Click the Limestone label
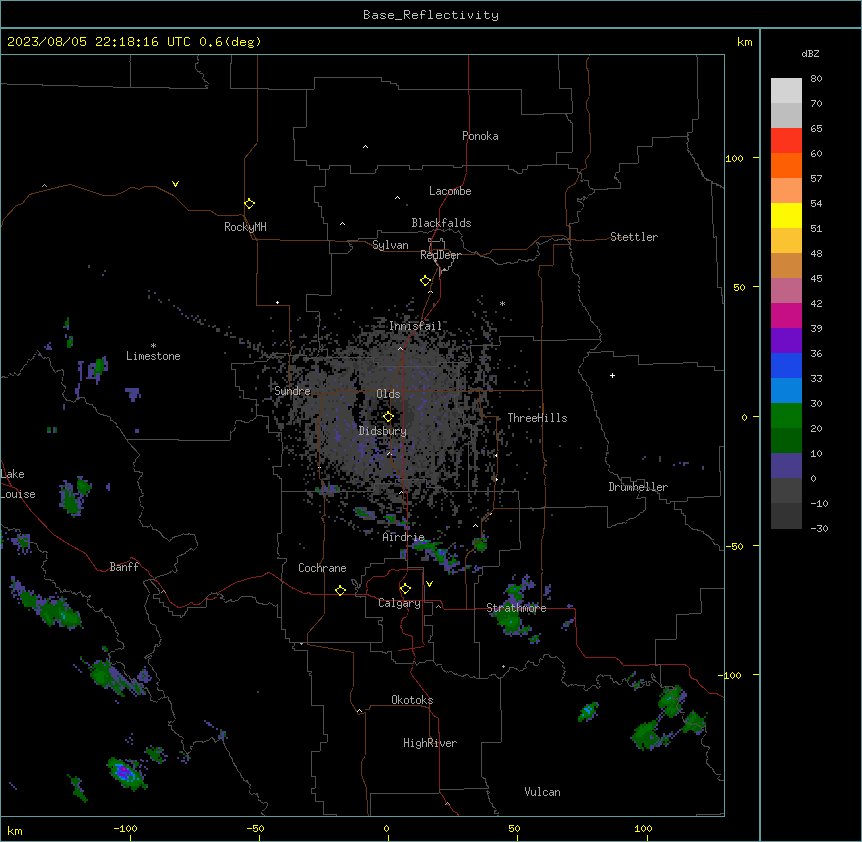 (153, 356)
